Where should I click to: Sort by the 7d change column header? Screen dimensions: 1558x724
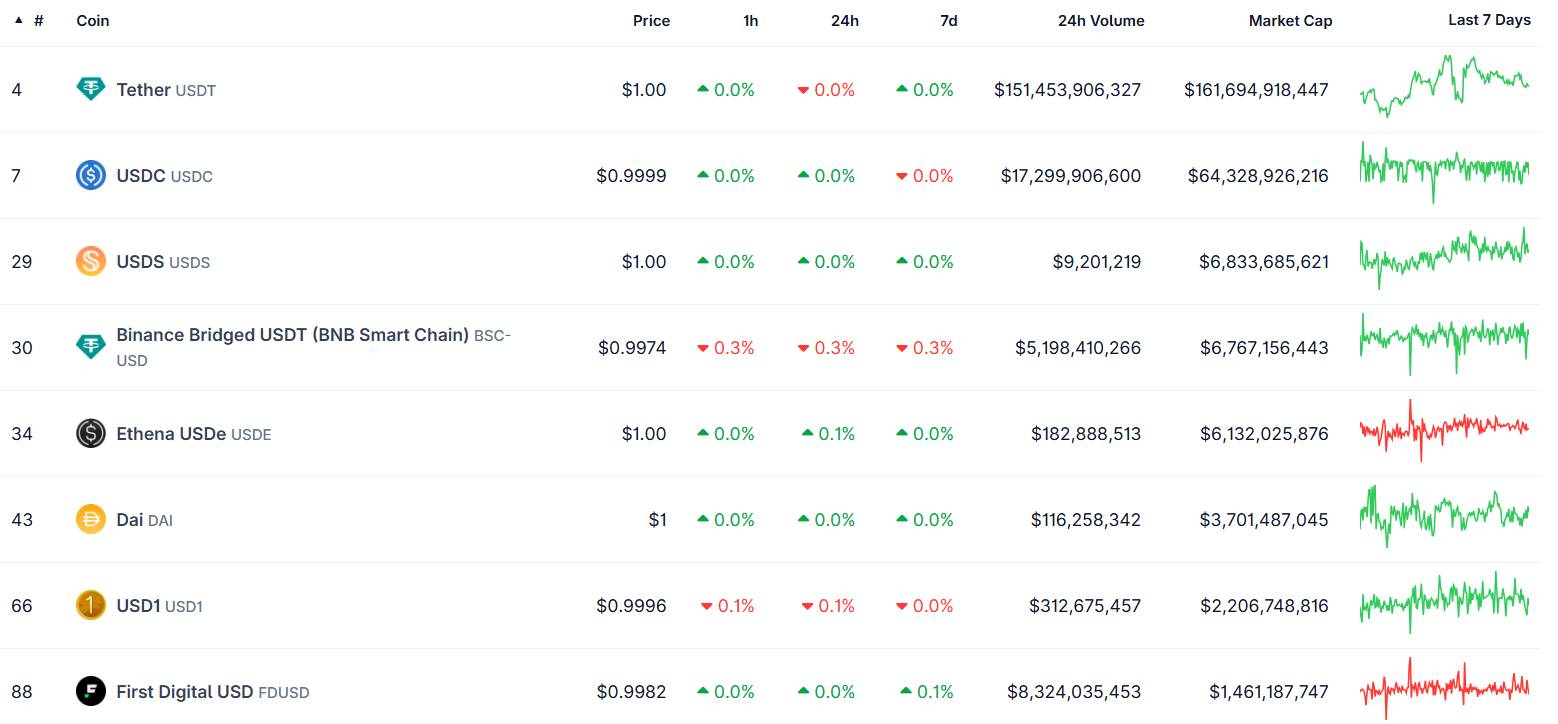click(x=948, y=20)
